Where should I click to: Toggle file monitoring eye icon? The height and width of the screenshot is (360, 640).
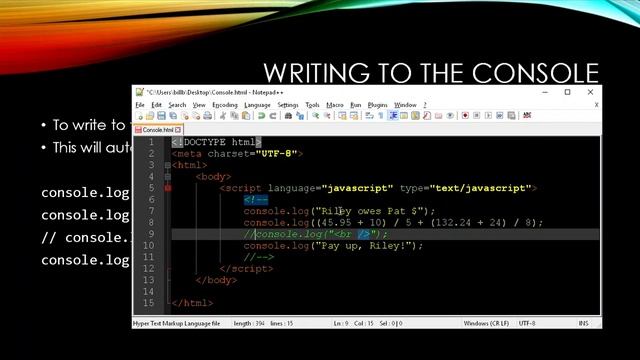[450, 116]
